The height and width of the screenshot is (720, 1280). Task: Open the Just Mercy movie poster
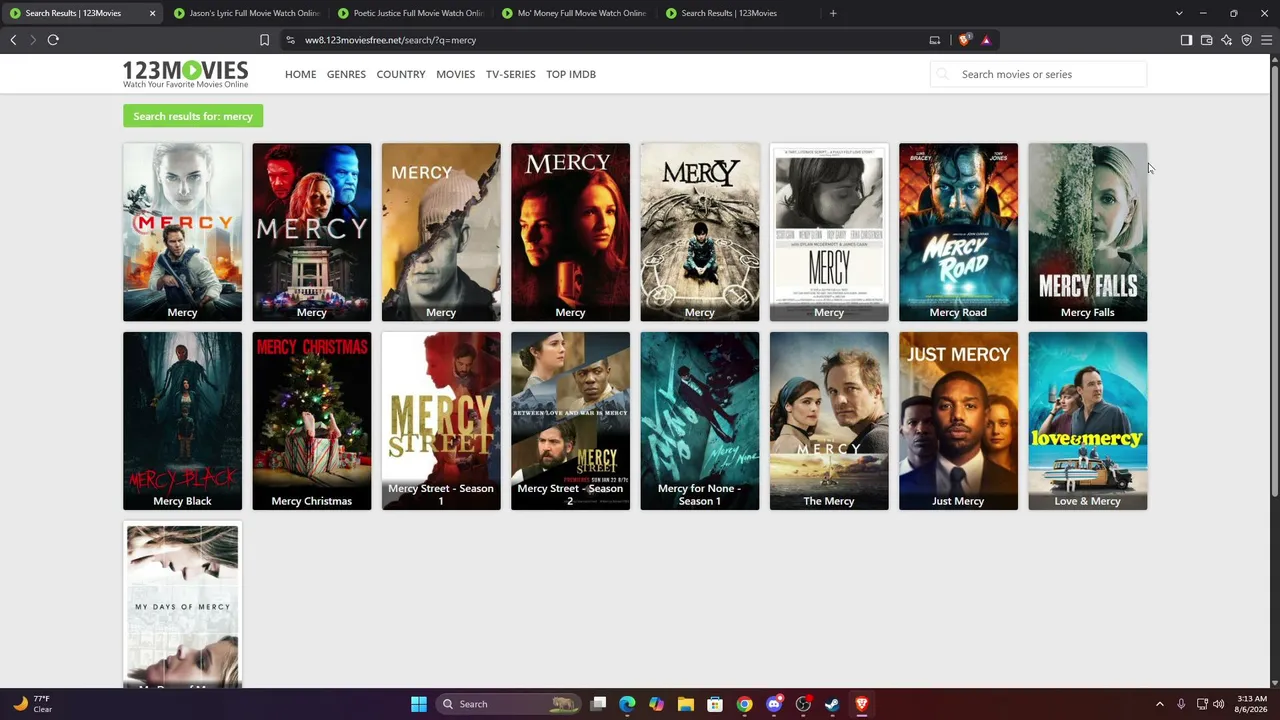click(958, 421)
